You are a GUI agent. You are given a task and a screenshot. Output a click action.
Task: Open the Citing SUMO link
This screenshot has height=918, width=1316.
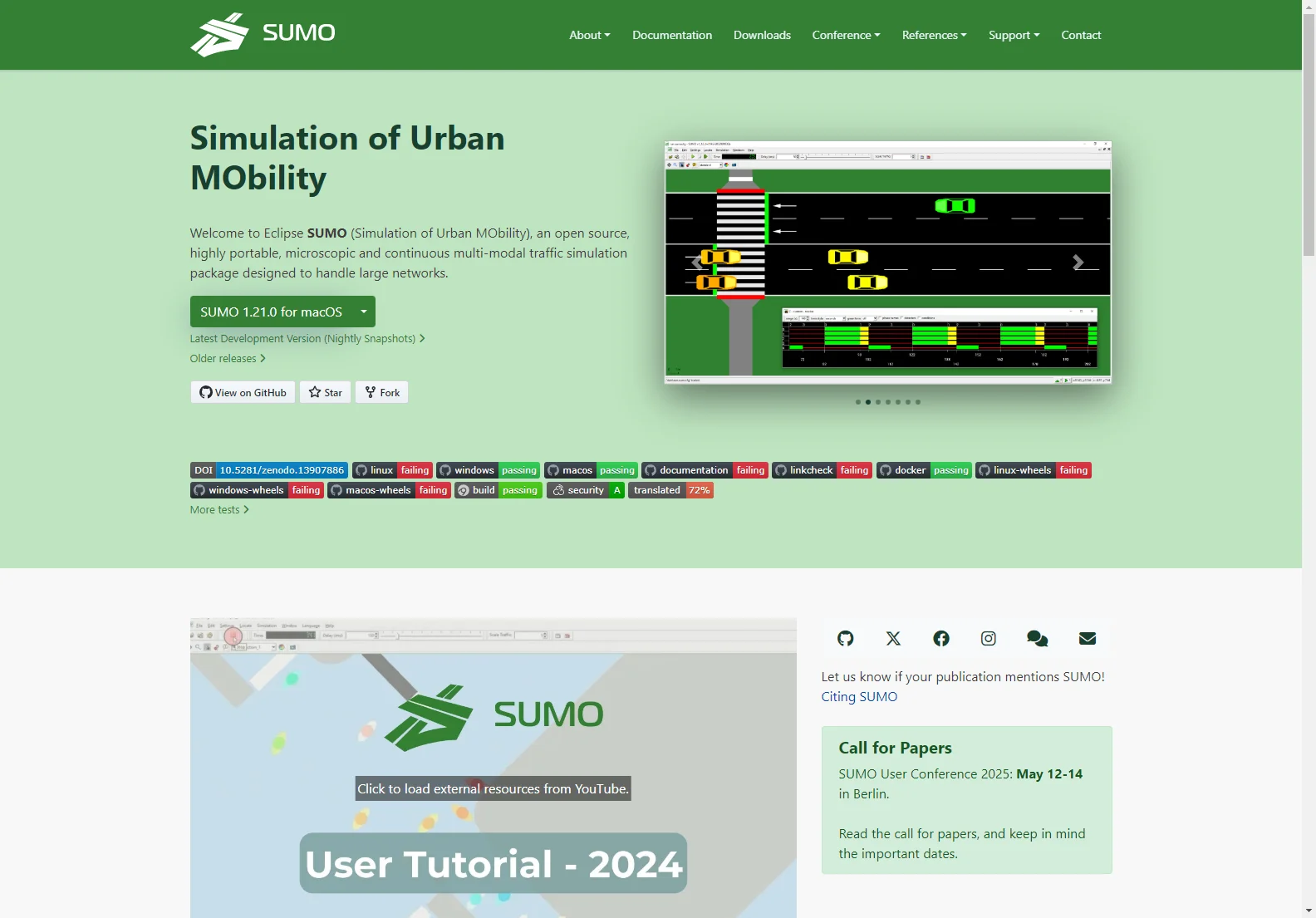(x=859, y=696)
